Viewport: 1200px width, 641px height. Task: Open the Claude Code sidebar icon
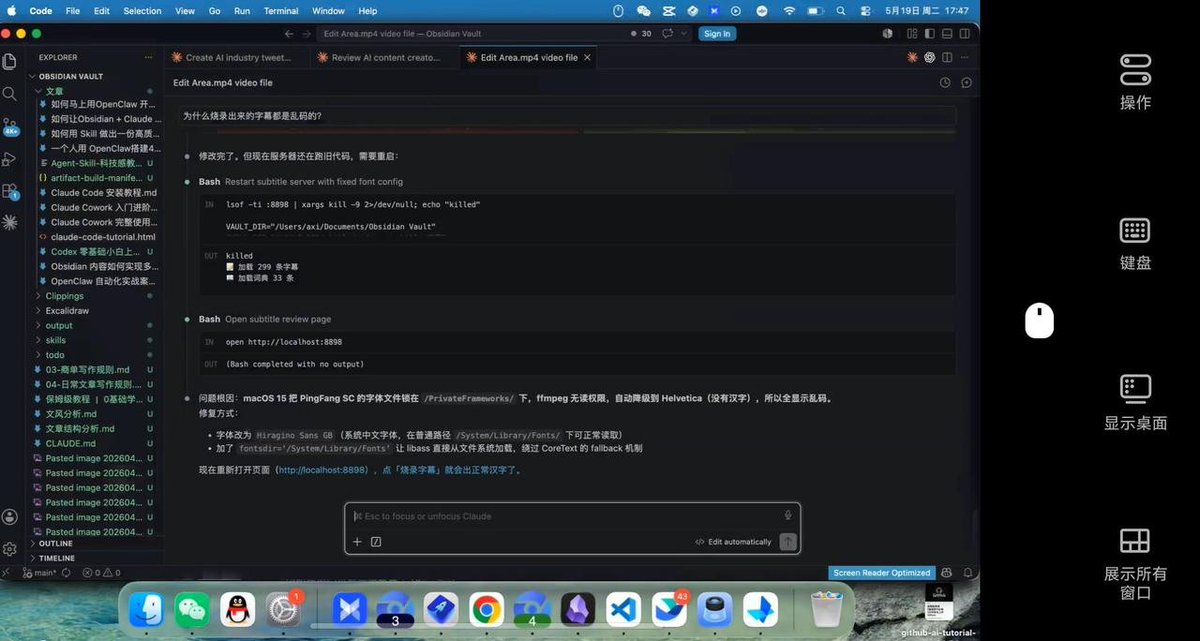coord(10,221)
